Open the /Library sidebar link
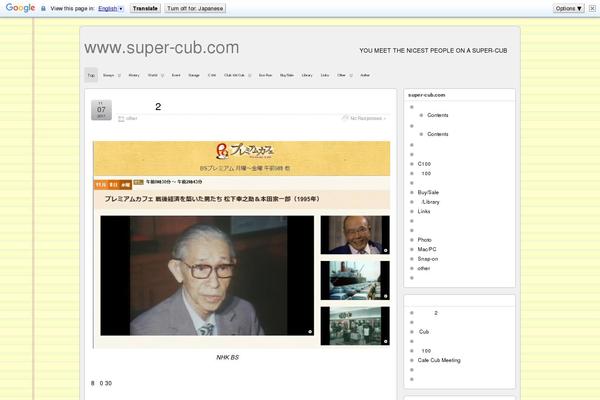The width and height of the screenshot is (600, 400). pos(430,202)
